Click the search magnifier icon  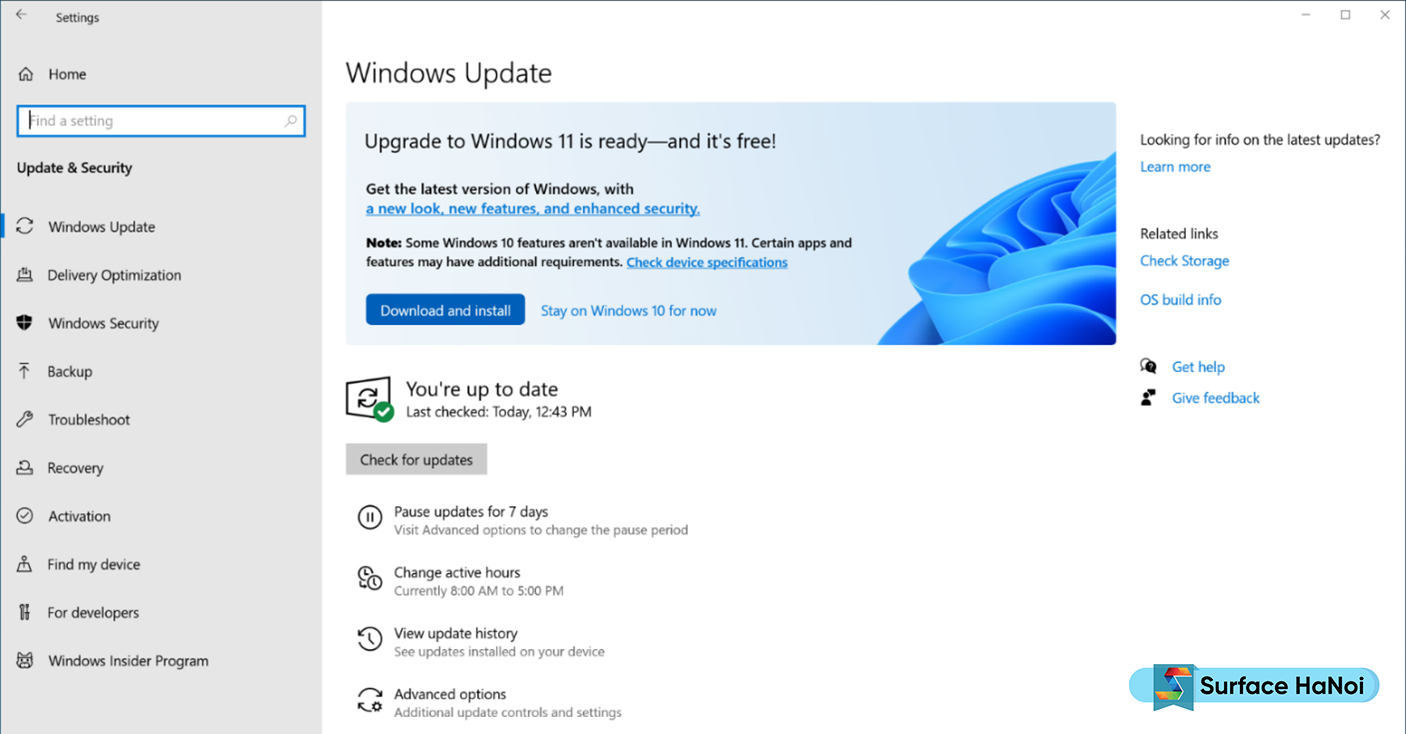coord(291,121)
